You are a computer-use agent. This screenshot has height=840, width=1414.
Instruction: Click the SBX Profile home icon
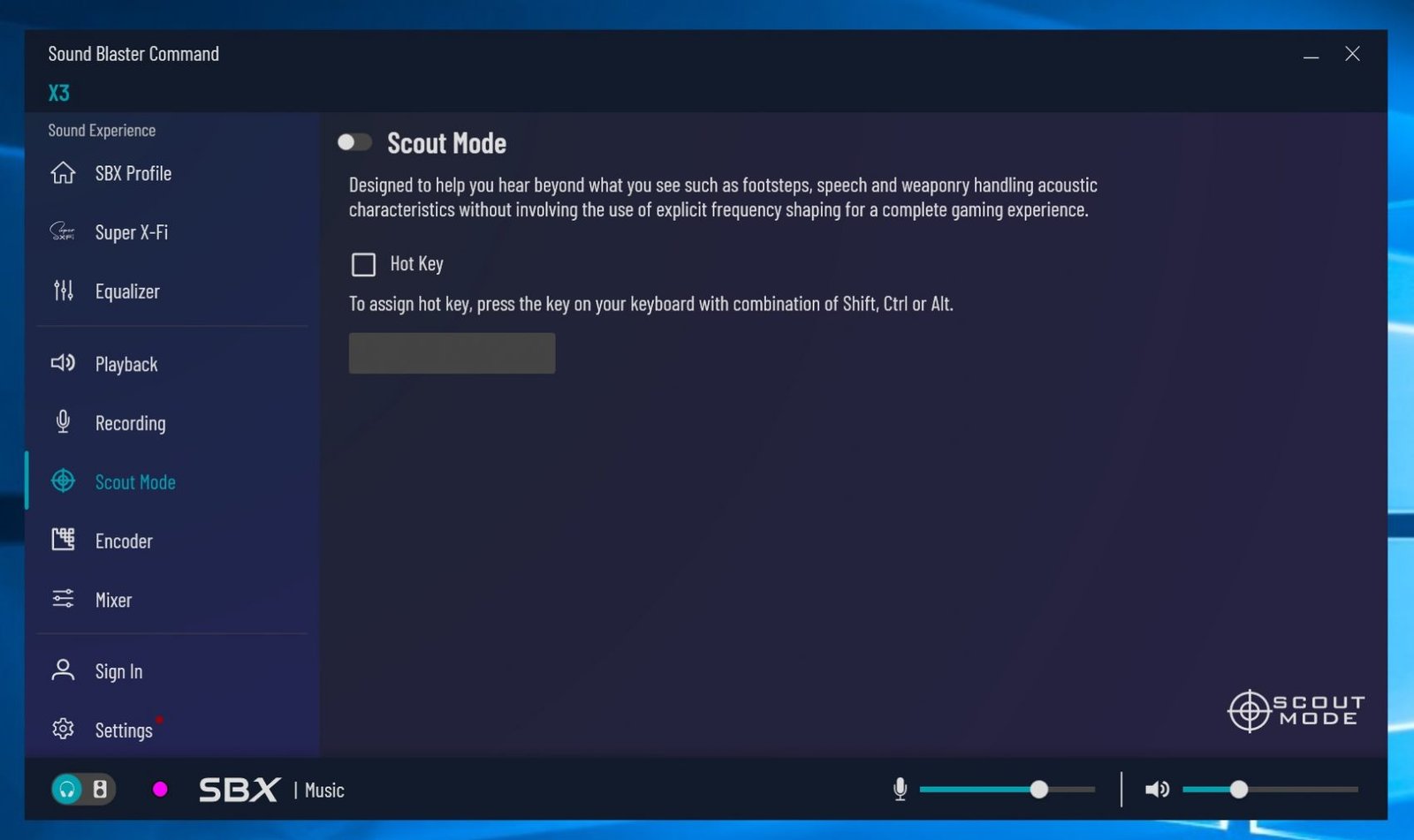63,173
